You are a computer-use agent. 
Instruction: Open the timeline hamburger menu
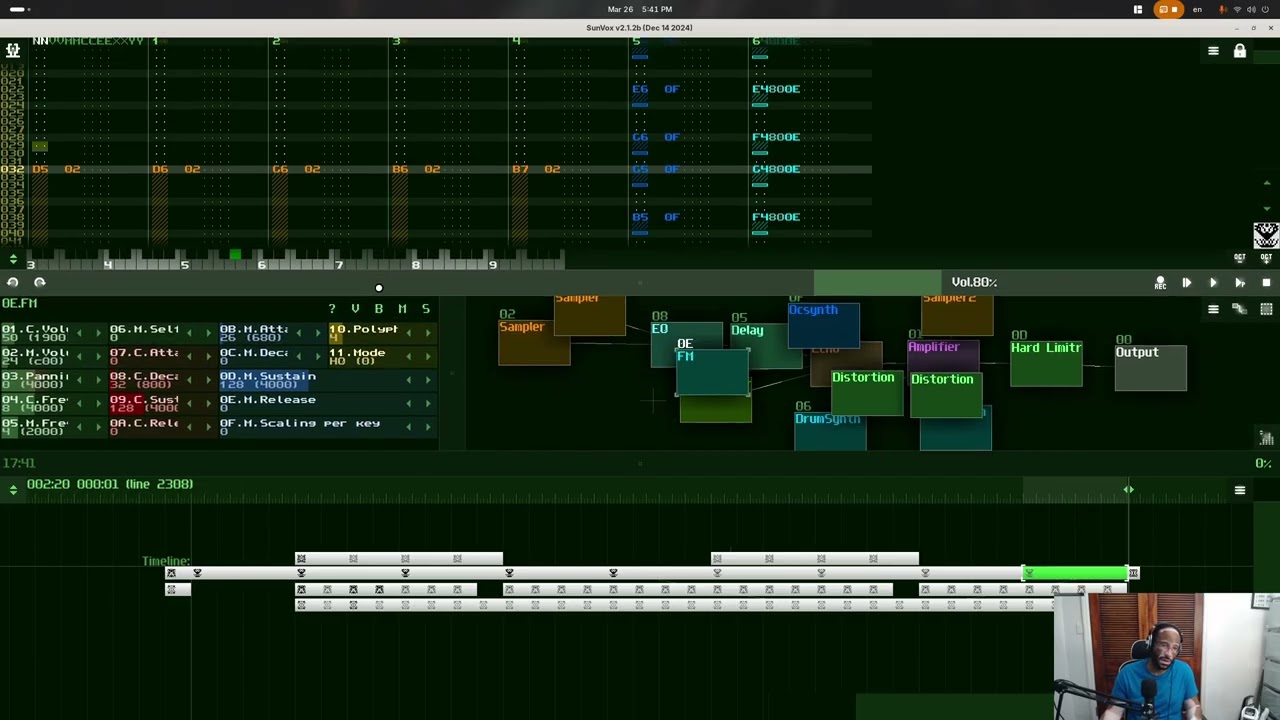coord(1240,490)
